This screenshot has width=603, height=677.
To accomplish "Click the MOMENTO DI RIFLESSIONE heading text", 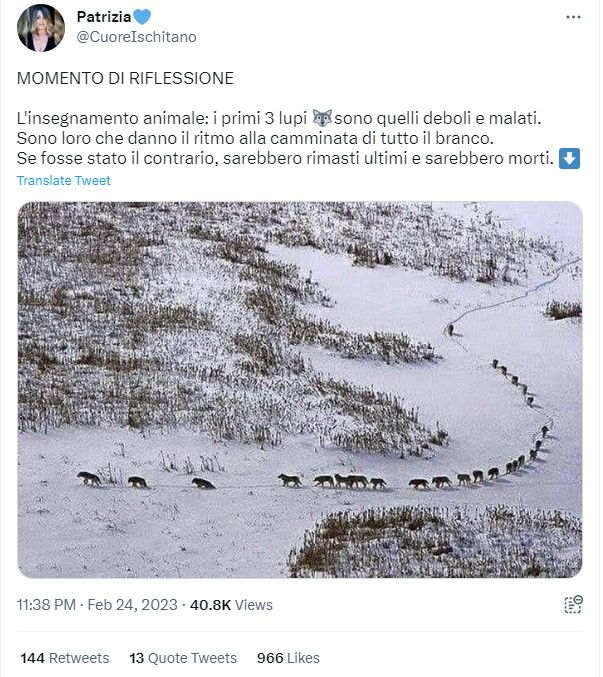I will coord(125,79).
